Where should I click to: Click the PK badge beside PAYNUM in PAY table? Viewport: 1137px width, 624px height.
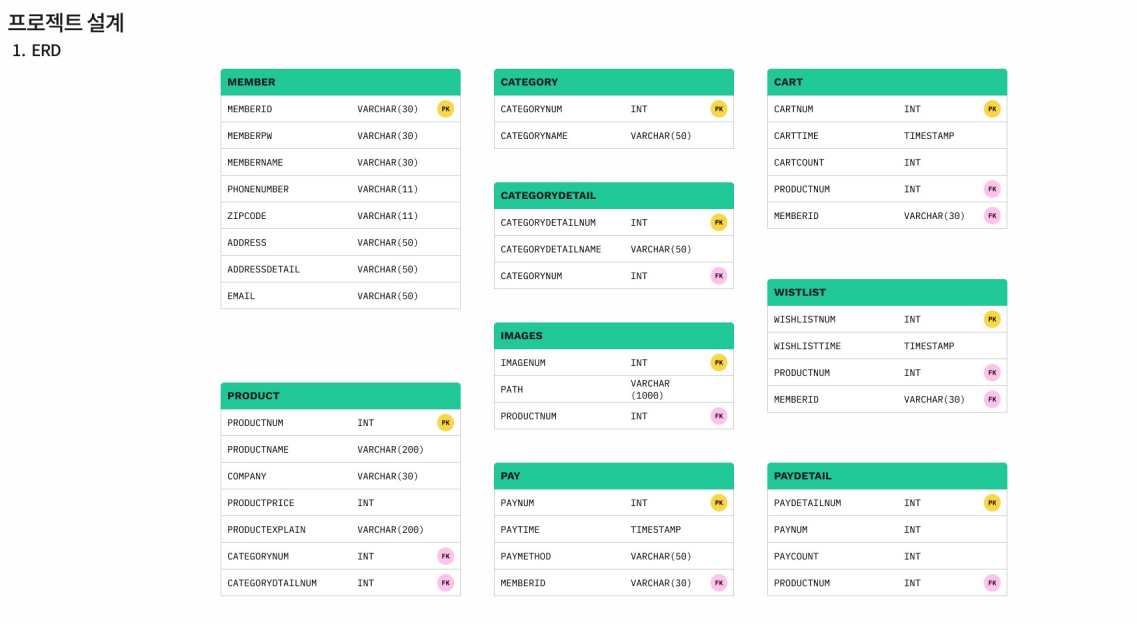click(x=719, y=503)
